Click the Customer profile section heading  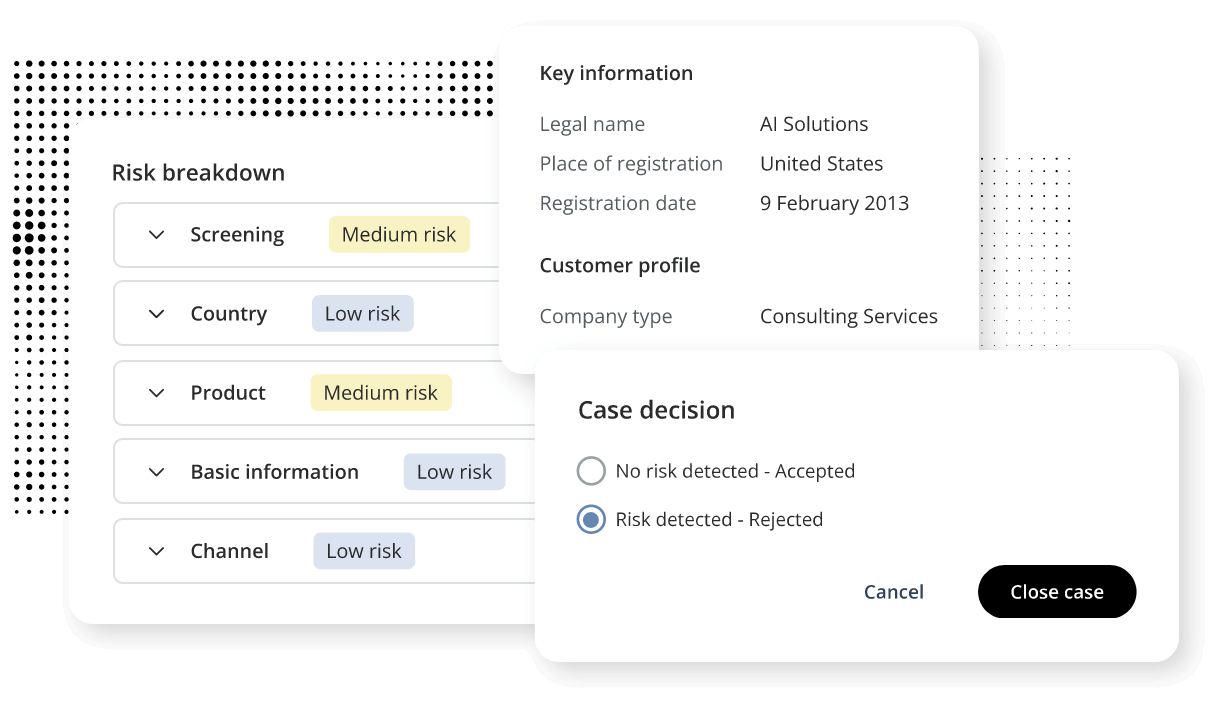click(620, 266)
